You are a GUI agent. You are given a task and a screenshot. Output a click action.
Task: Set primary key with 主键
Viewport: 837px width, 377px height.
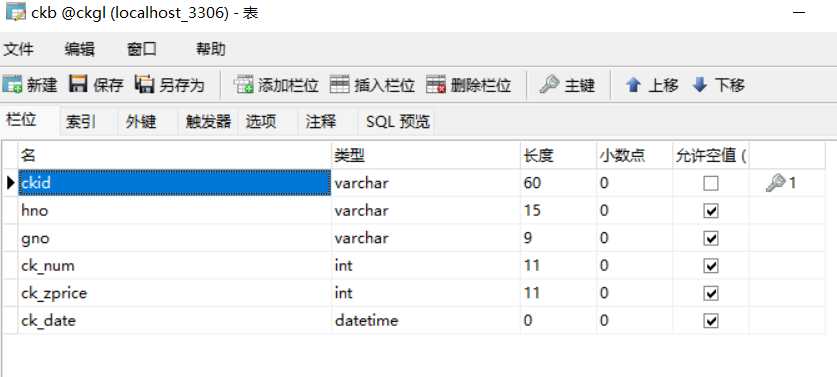pos(567,84)
